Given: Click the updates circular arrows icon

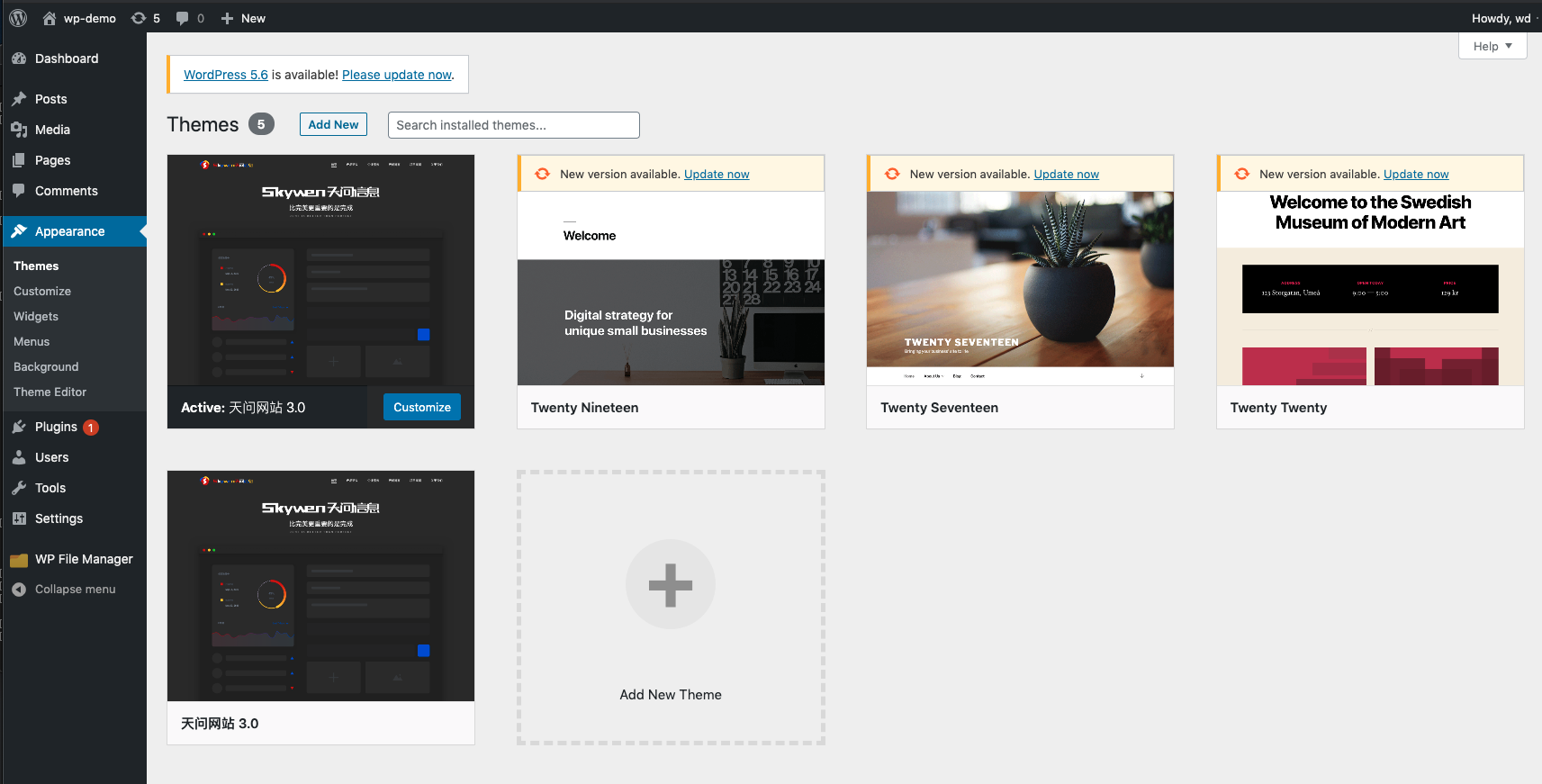Looking at the screenshot, I should (139, 18).
